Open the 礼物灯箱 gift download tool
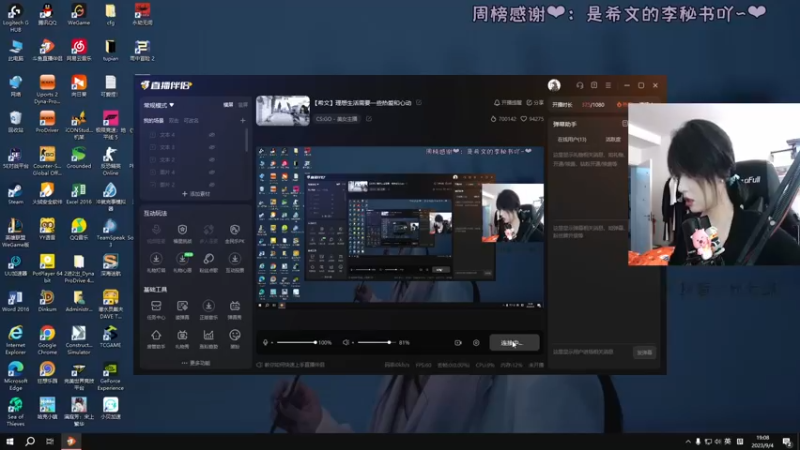 [x=156, y=262]
